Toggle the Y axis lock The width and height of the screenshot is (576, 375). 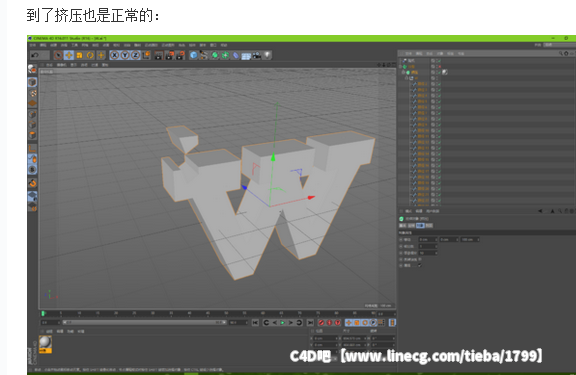(125, 55)
